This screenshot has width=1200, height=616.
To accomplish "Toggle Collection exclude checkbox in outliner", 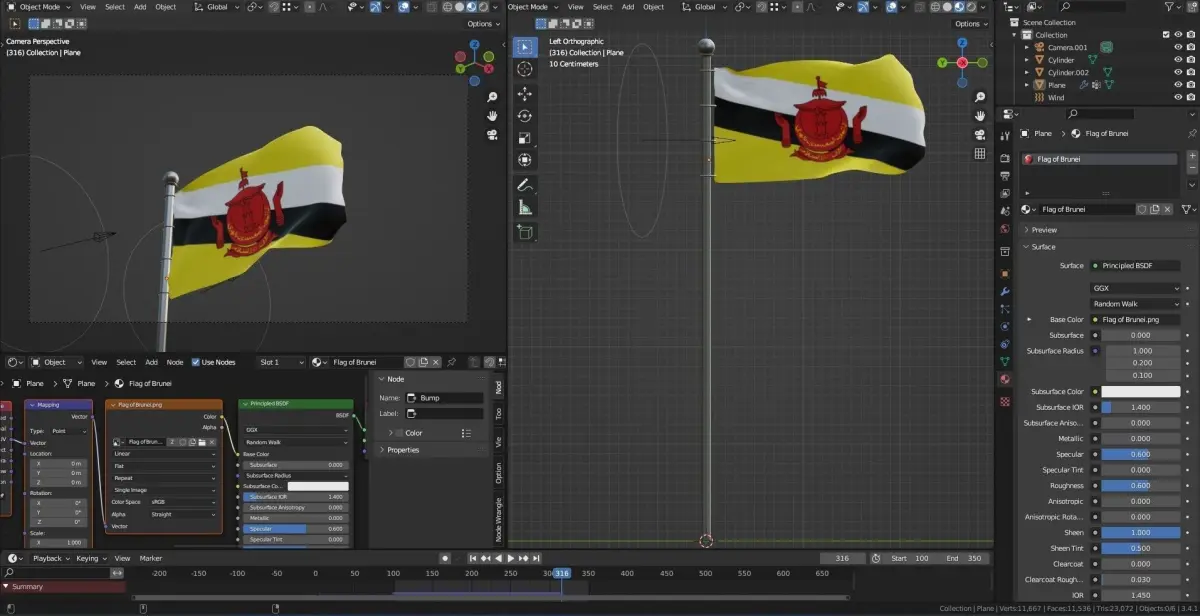I will click(1166, 35).
